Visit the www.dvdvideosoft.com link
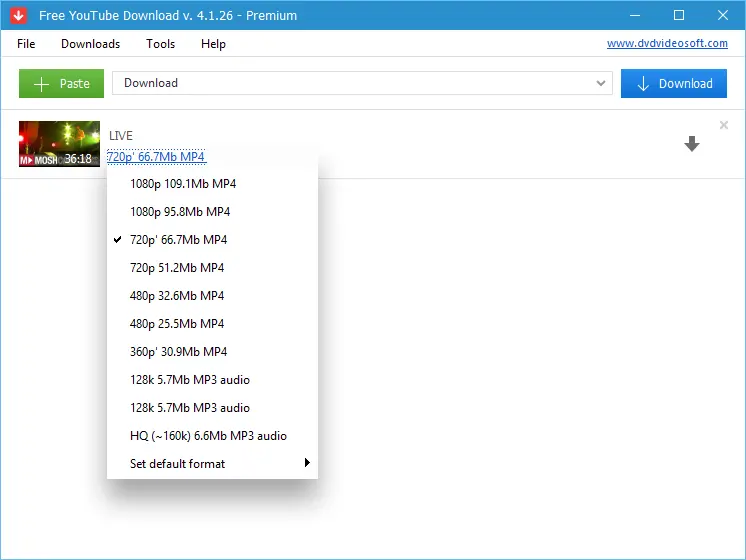The image size is (746, 560). [668, 44]
